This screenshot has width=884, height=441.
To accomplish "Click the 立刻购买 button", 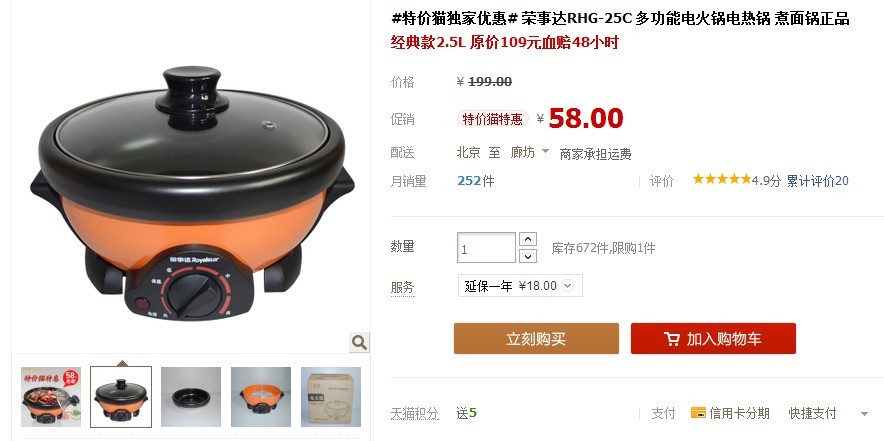I will point(536,338).
